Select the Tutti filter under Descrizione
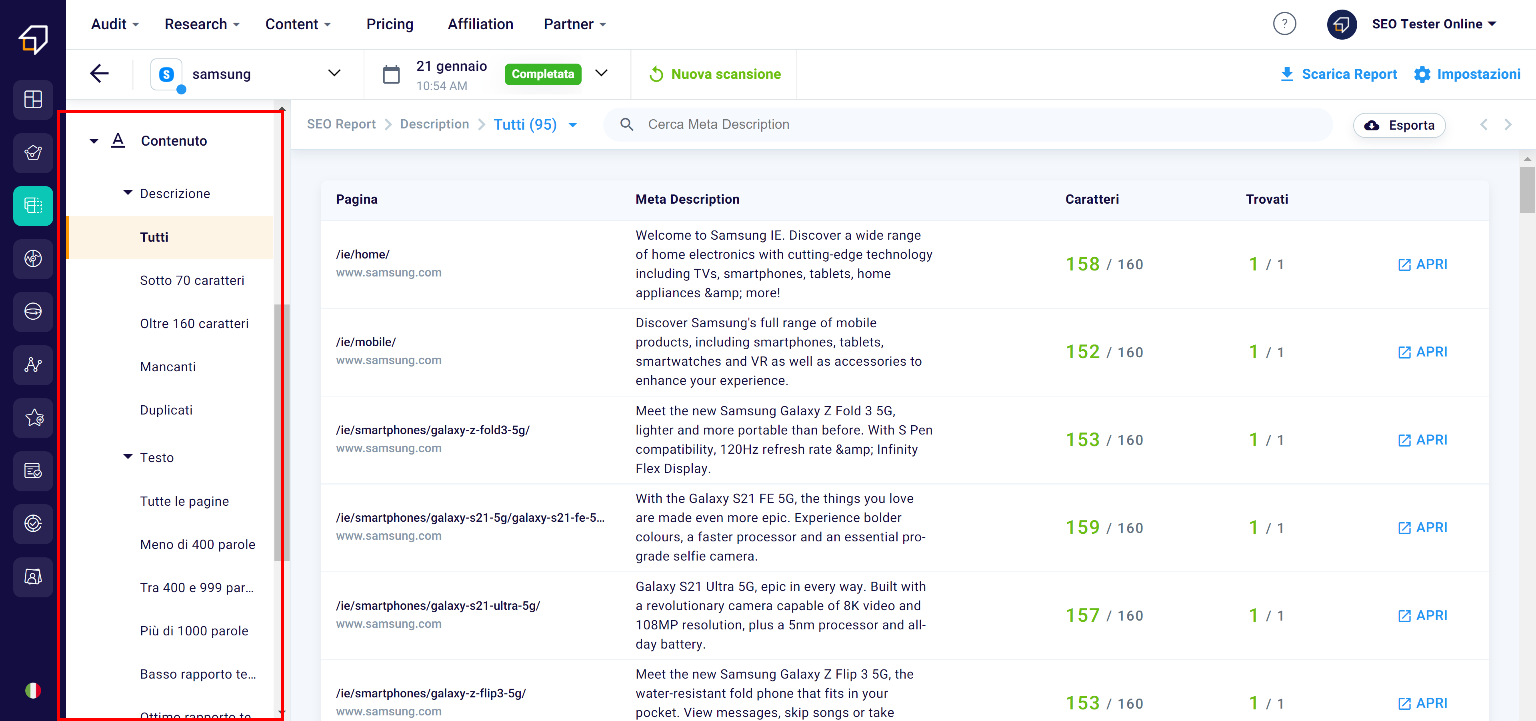Viewport: 1536px width, 721px height. (x=154, y=237)
